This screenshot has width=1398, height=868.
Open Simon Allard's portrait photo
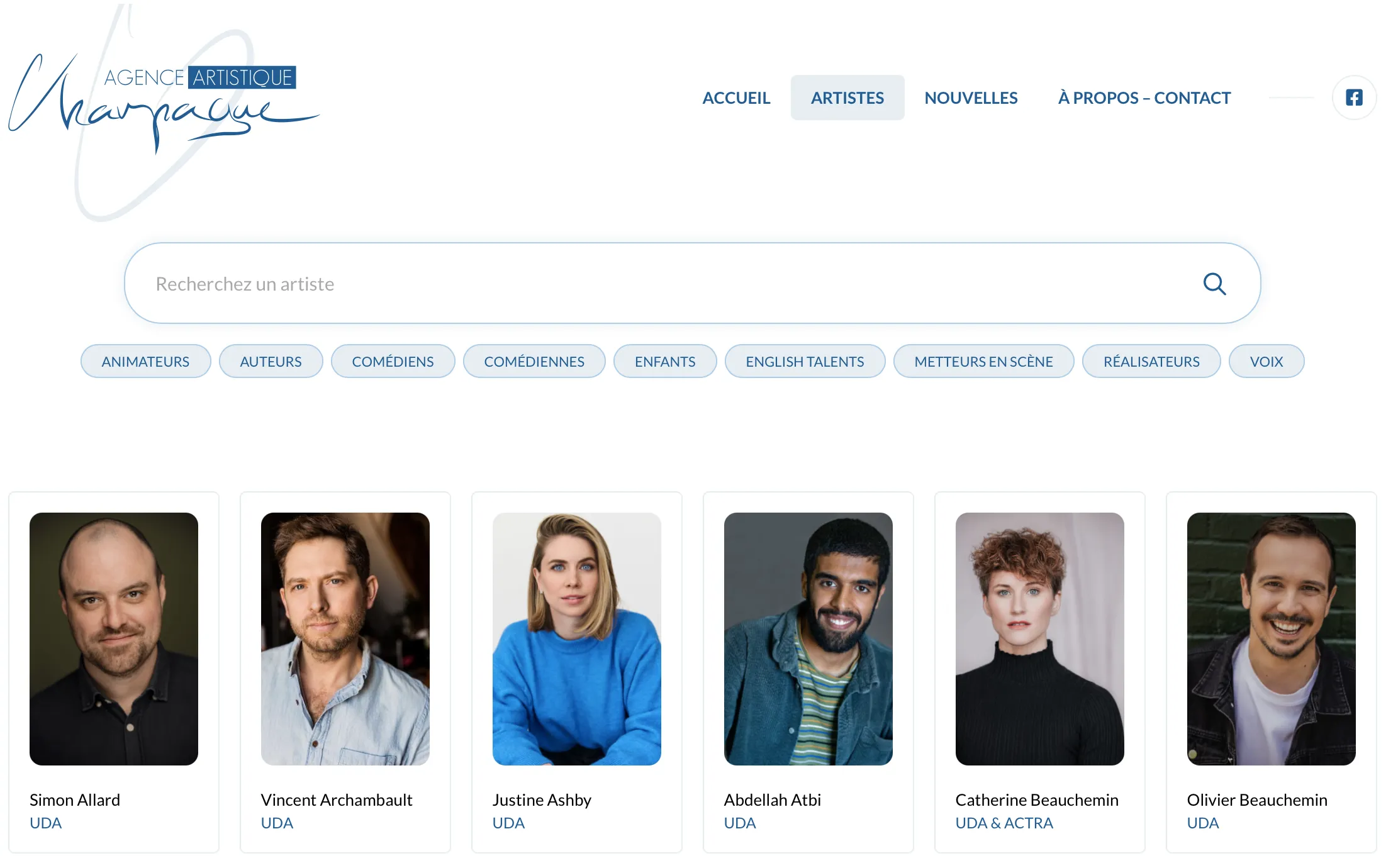point(114,638)
